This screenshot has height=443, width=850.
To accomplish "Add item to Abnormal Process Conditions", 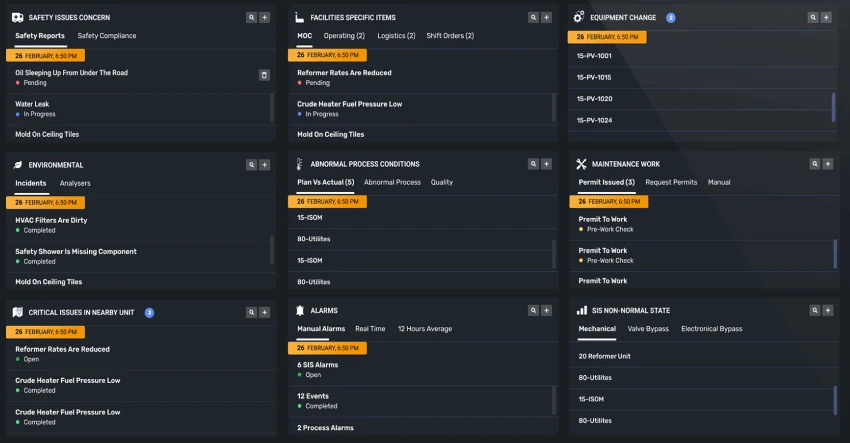I will [546, 164].
